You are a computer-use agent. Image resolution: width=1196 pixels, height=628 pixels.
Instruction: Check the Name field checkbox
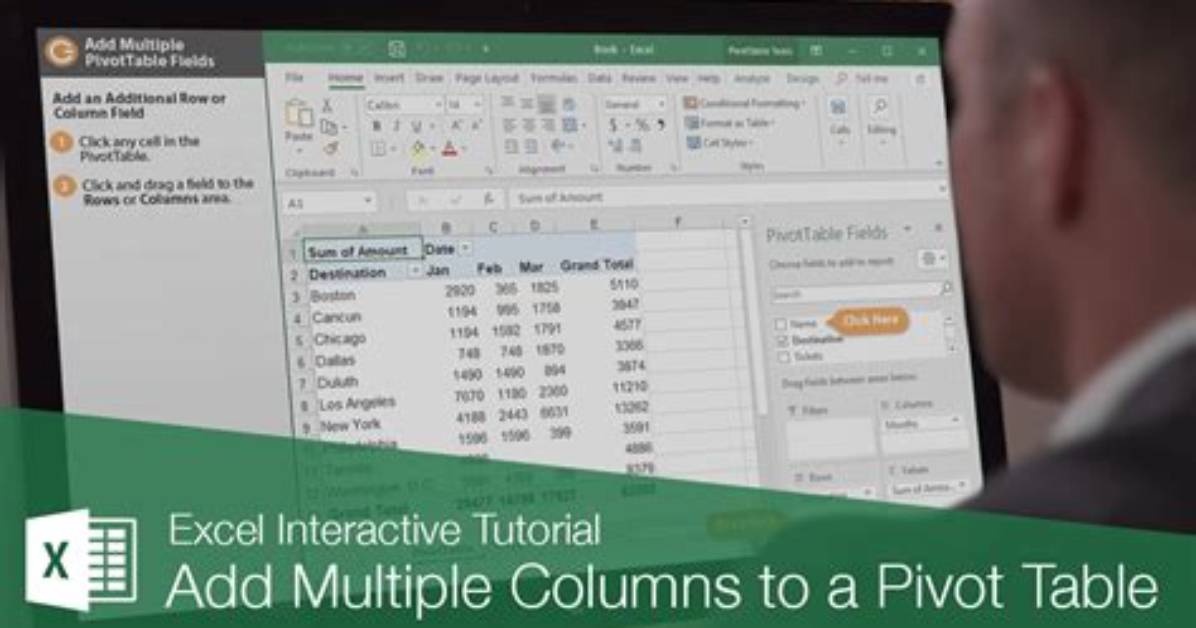pyautogui.click(x=780, y=324)
